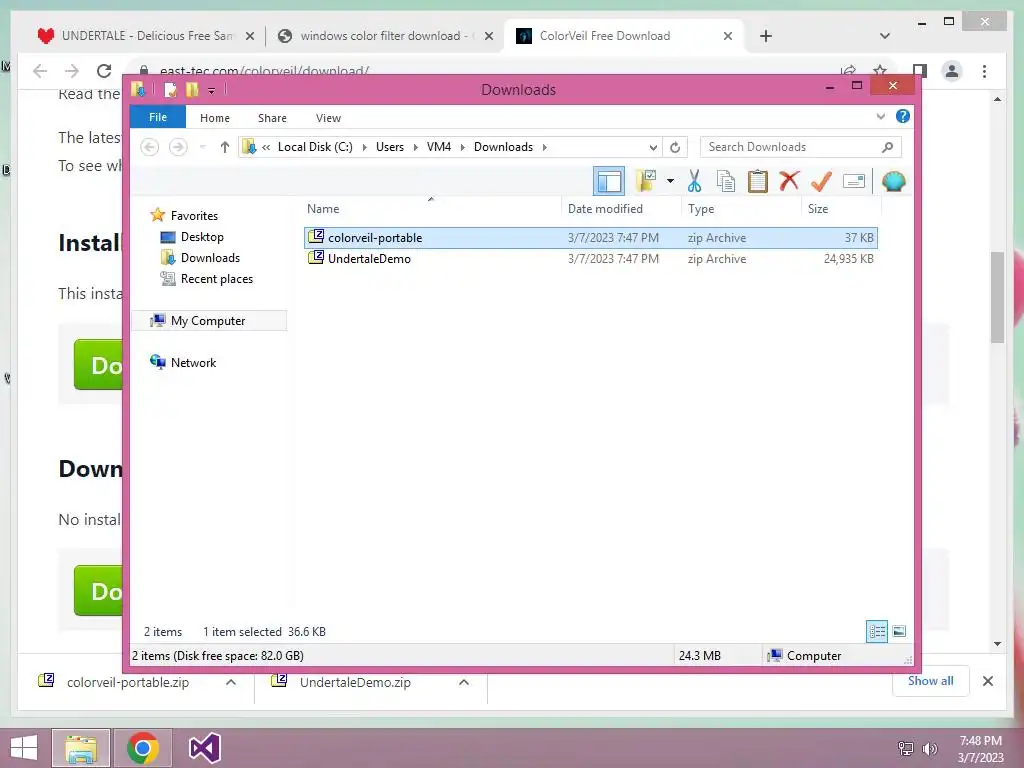Sort by Date modified column header
The image size is (1024, 768).
point(620,209)
